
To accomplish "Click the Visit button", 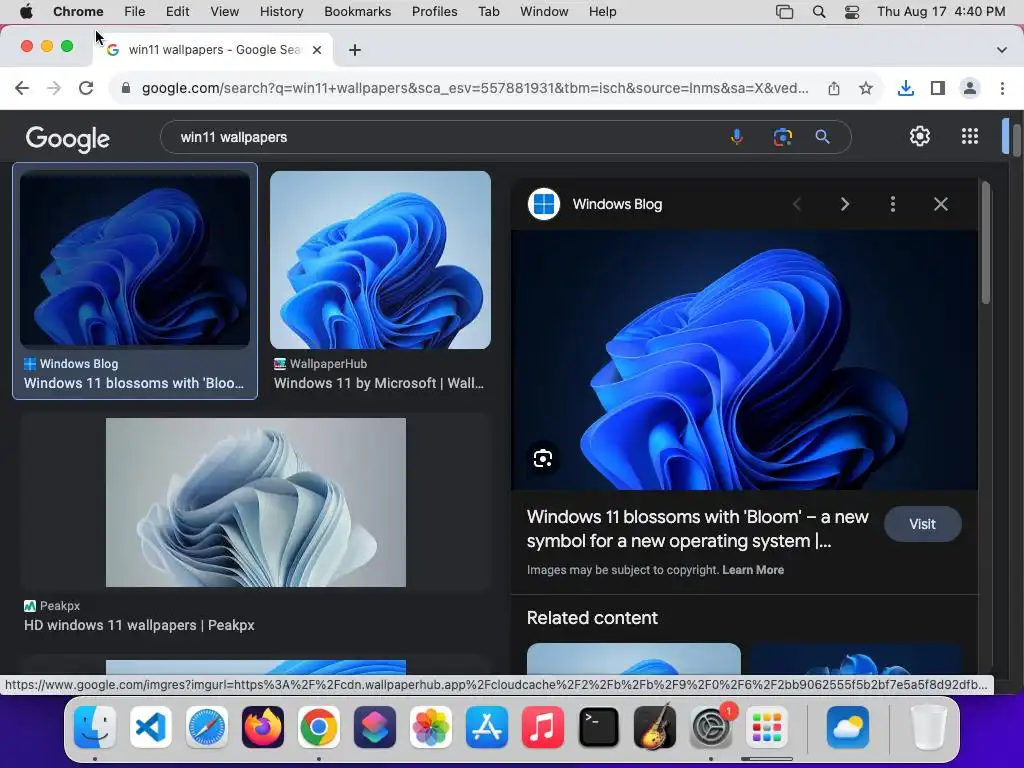I will coord(922,524).
